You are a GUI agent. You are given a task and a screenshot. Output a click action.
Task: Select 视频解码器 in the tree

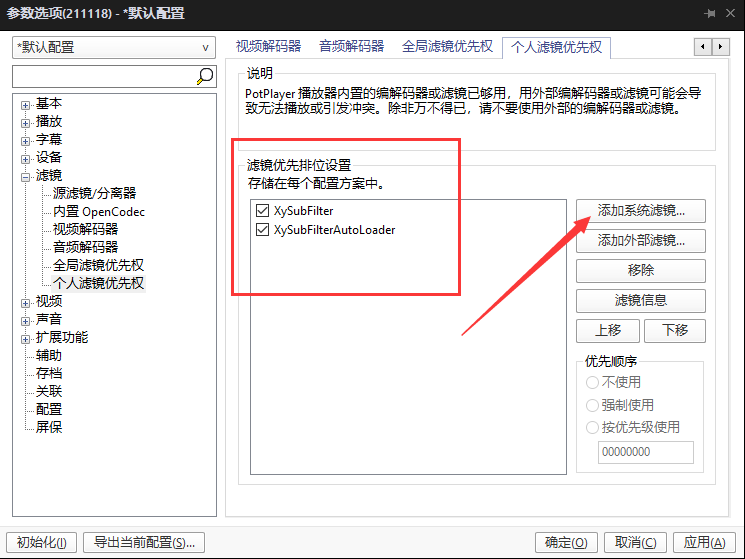(x=86, y=229)
